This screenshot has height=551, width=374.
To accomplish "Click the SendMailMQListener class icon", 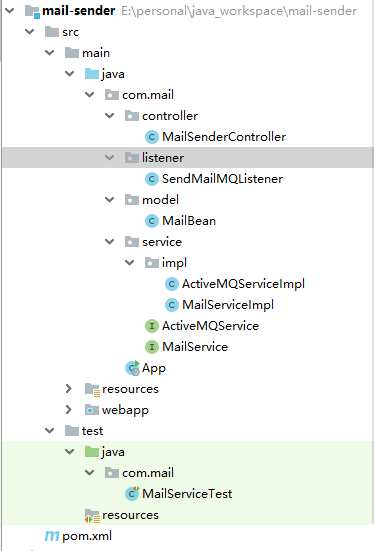I will [152, 179].
